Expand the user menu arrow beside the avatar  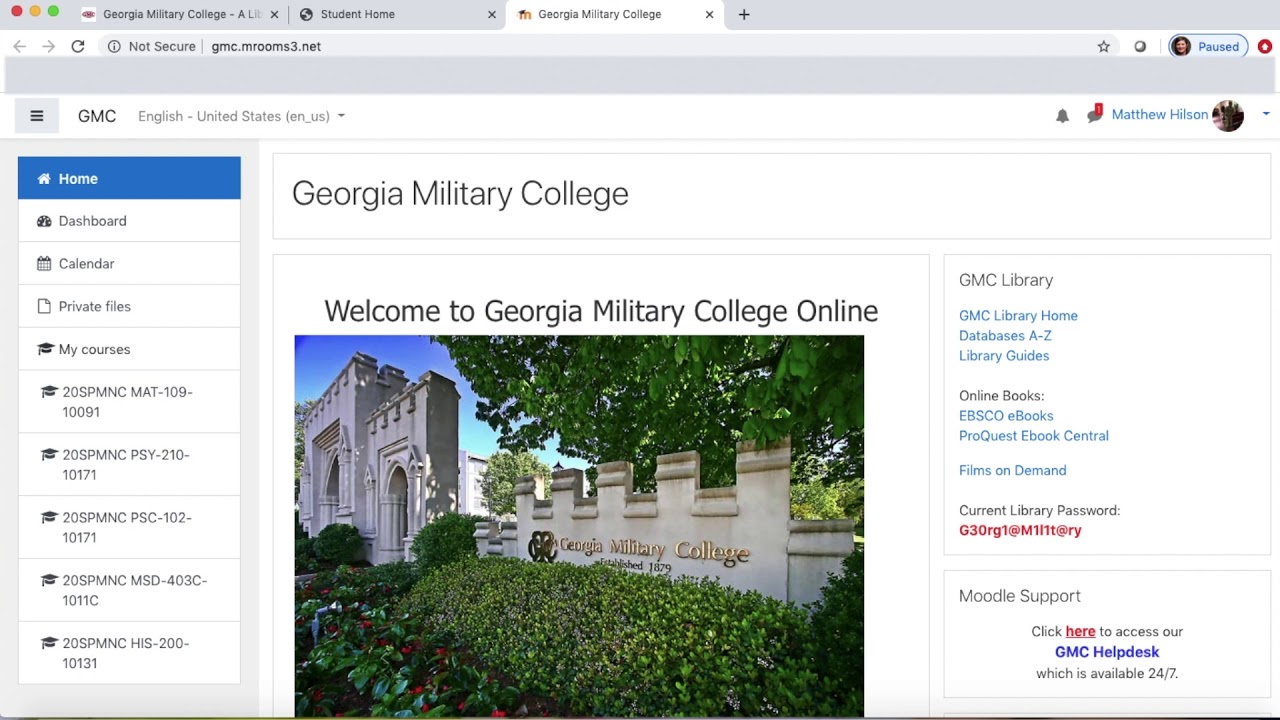click(x=1265, y=115)
